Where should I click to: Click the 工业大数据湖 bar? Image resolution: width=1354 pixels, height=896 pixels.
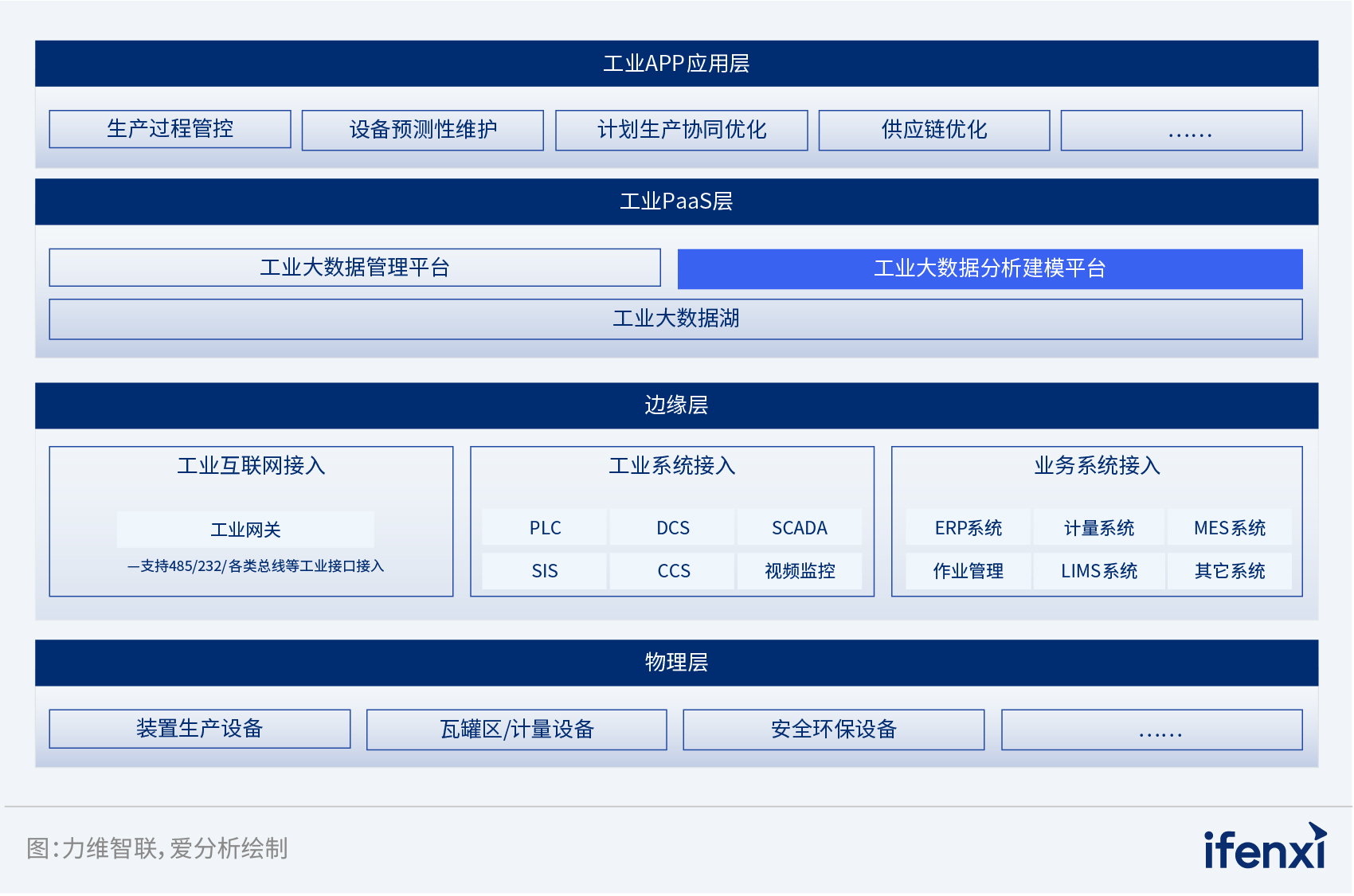click(676, 319)
